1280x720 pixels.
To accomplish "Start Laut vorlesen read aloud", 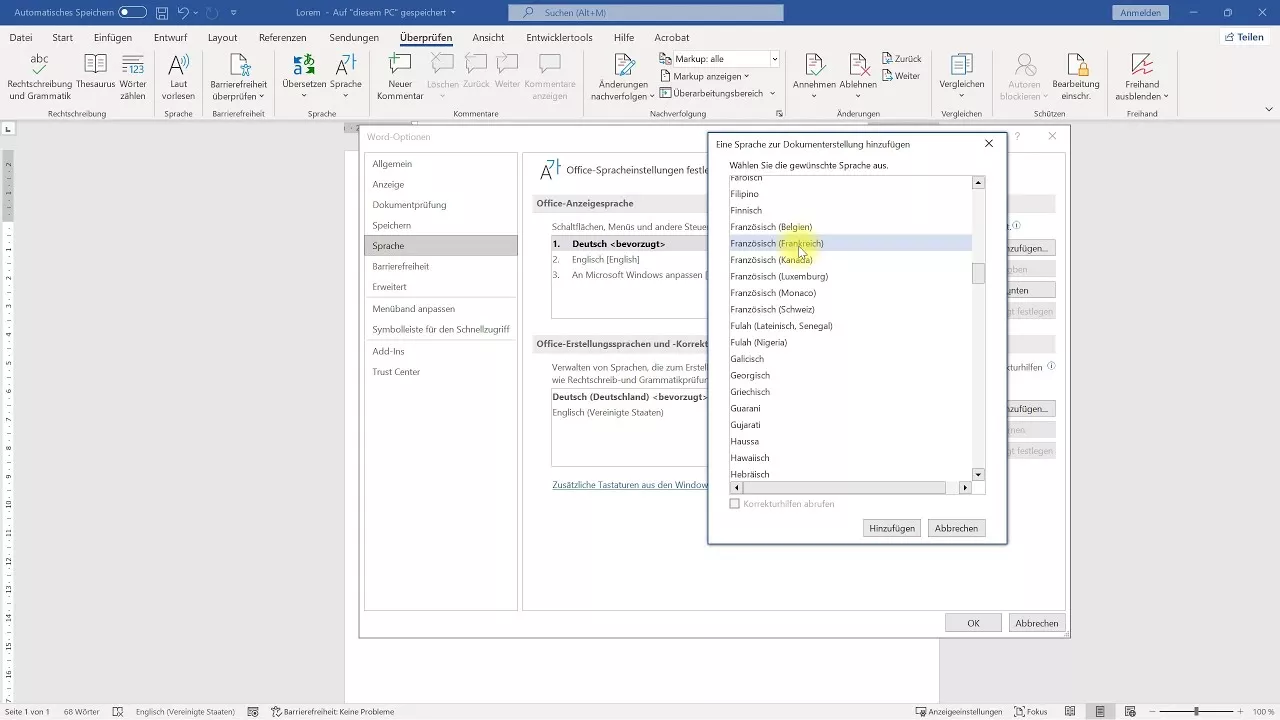I will tap(178, 66).
